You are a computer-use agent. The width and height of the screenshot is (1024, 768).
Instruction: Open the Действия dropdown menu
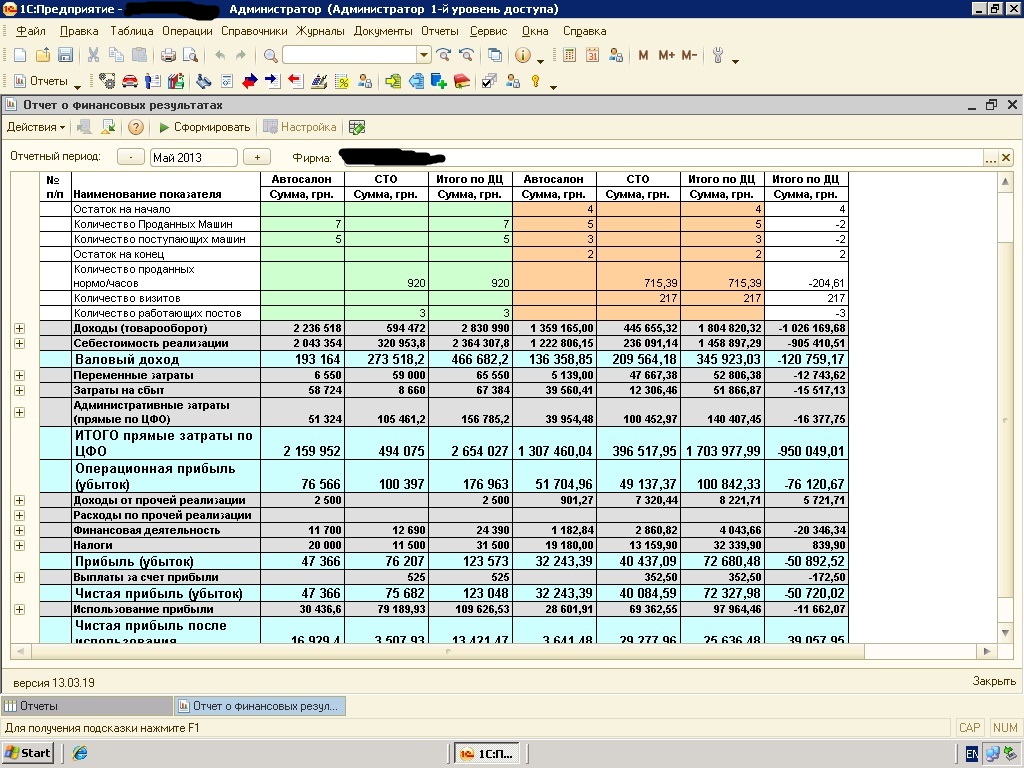point(36,127)
